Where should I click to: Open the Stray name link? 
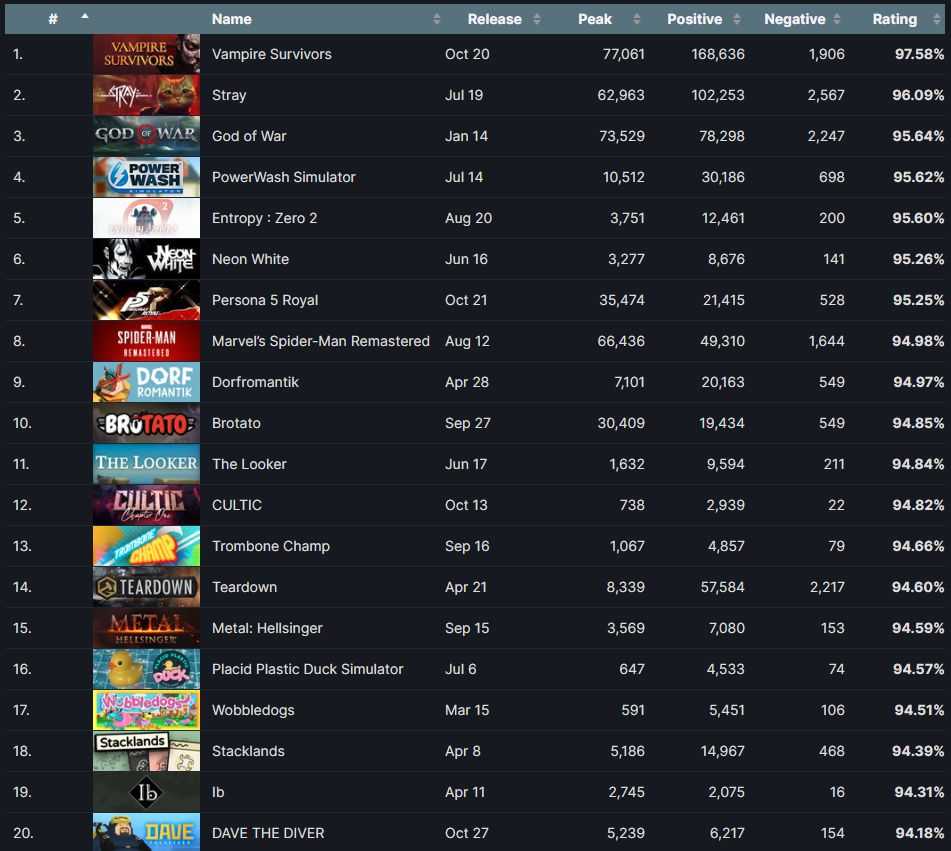[x=229, y=95]
